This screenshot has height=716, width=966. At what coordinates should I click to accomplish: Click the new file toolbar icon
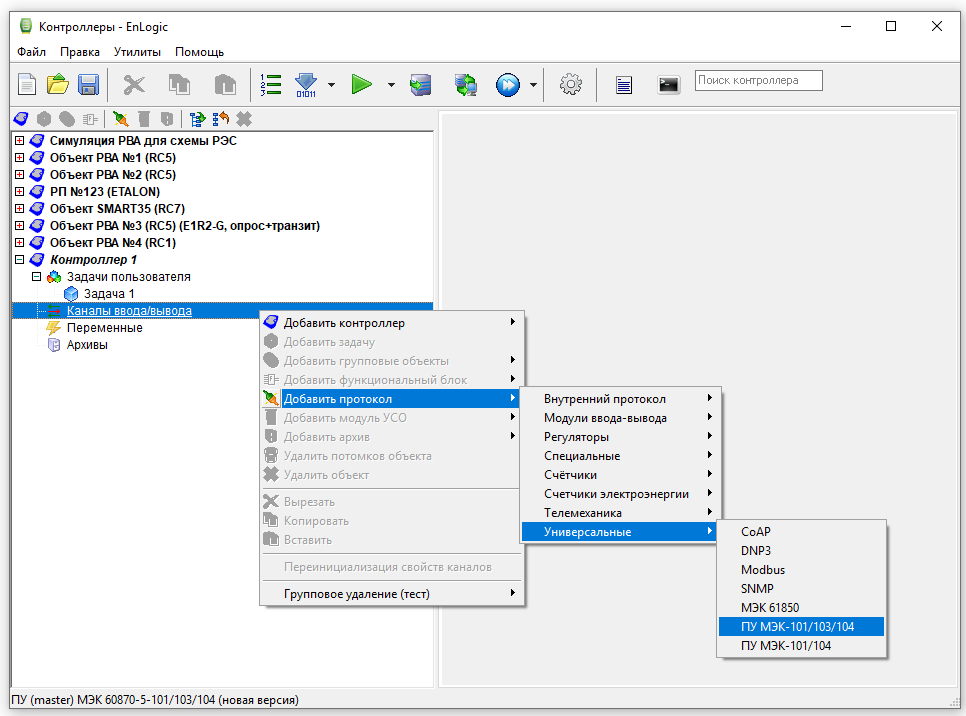[28, 85]
